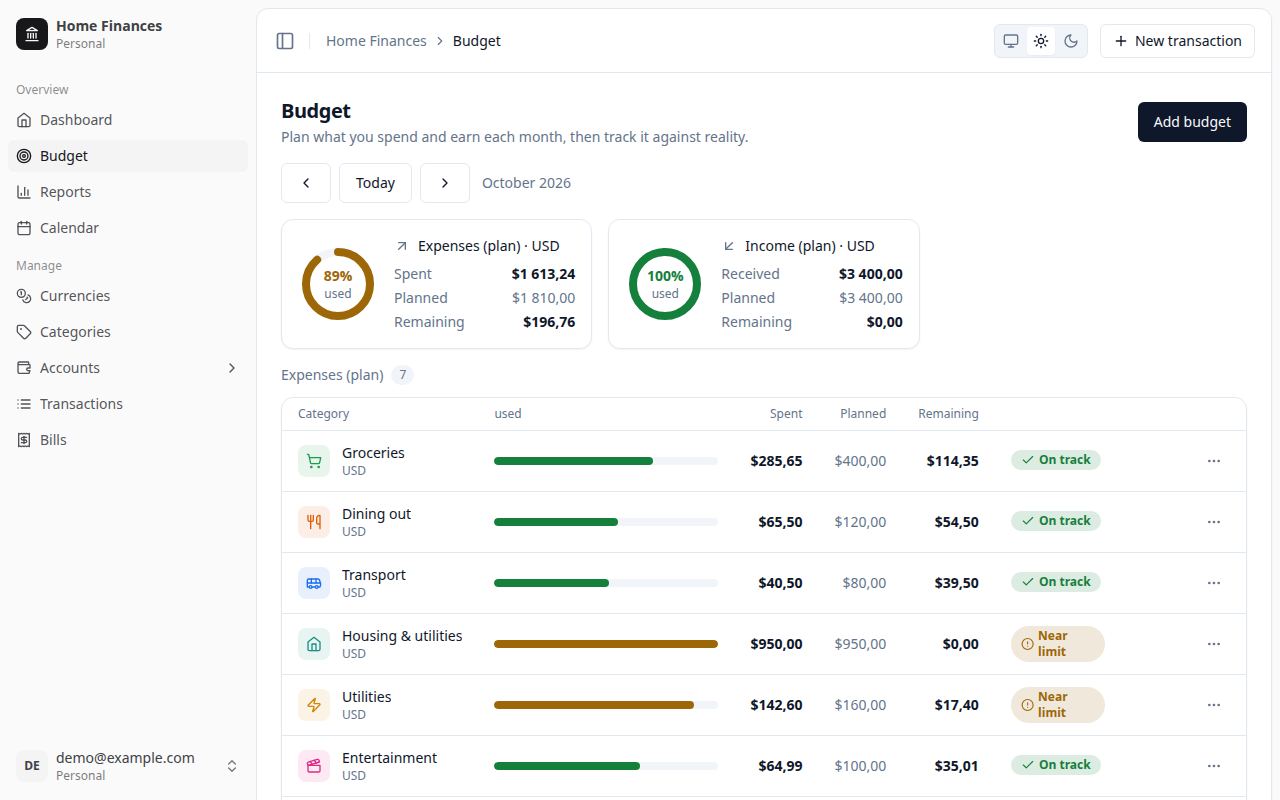Open Calendar in sidebar
The image size is (1280, 800).
[x=128, y=228]
